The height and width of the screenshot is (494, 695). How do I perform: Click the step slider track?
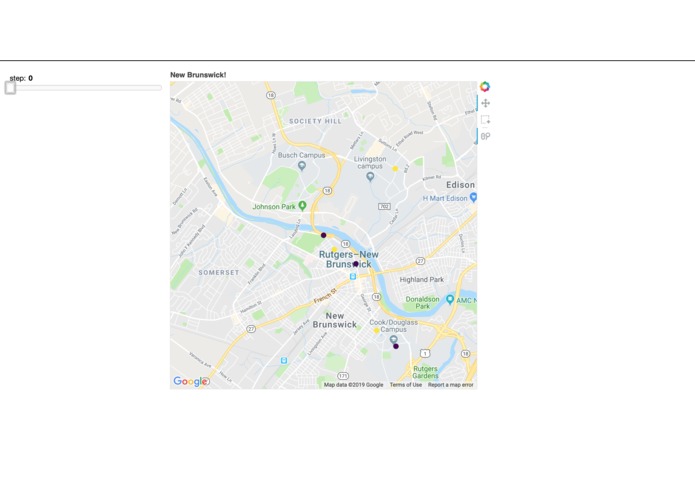pyautogui.click(x=84, y=88)
